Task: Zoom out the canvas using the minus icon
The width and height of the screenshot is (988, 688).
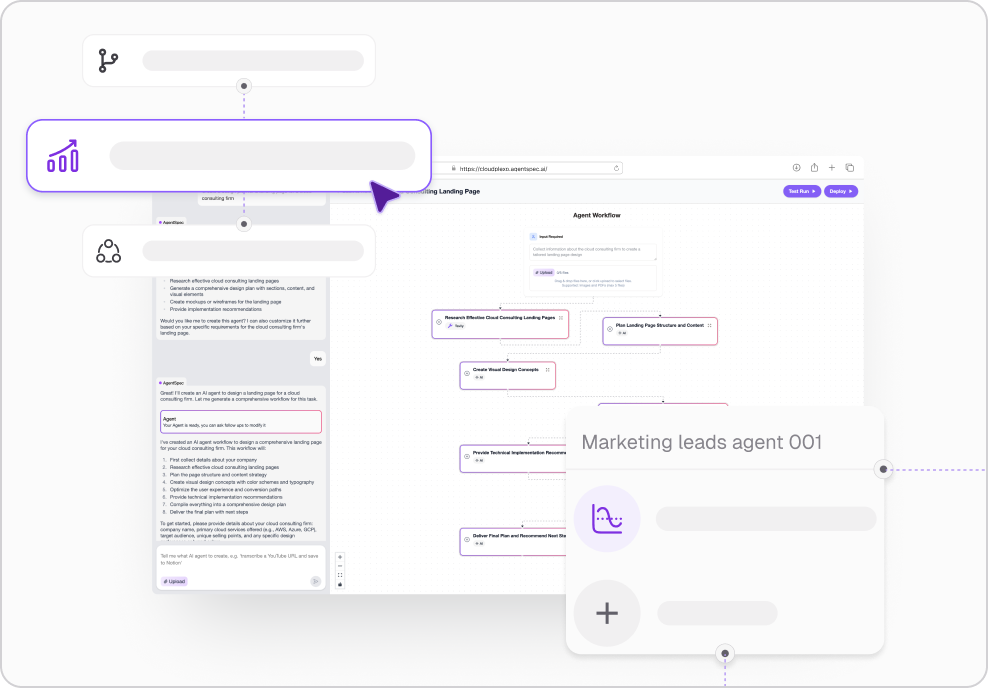Action: point(340,566)
